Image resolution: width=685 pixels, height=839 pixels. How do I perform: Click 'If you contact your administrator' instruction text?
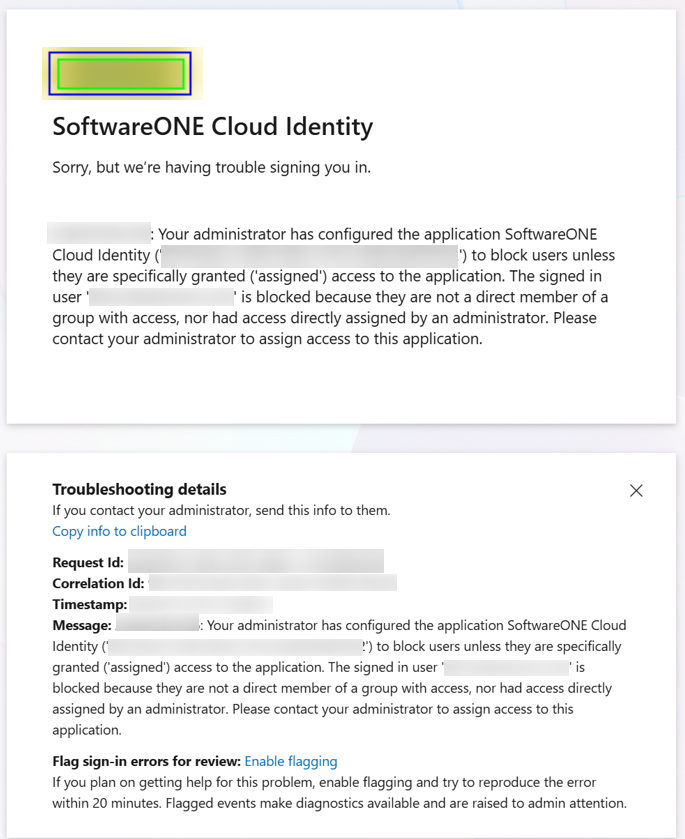coord(221,510)
